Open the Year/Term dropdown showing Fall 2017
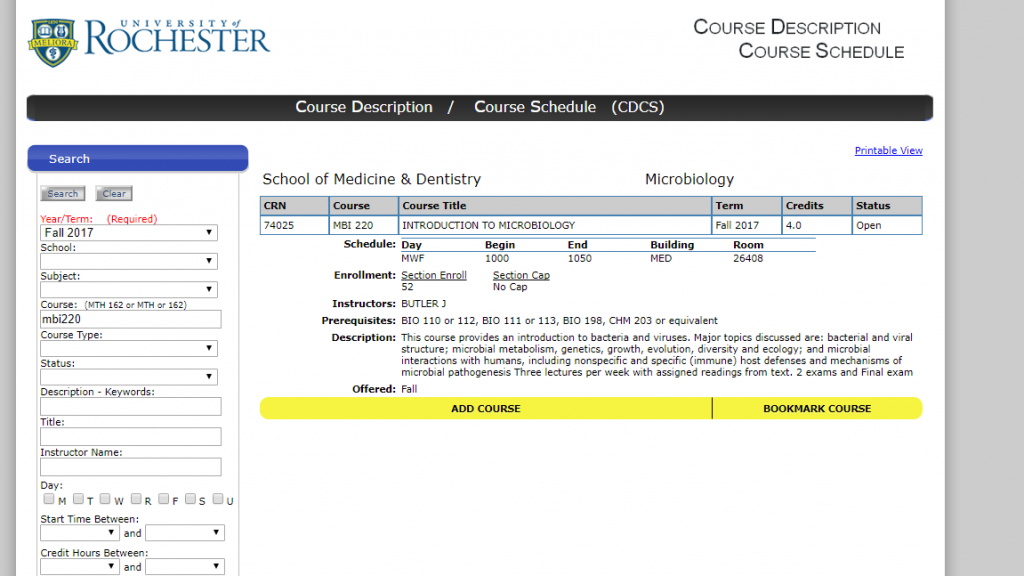 pyautogui.click(x=129, y=232)
